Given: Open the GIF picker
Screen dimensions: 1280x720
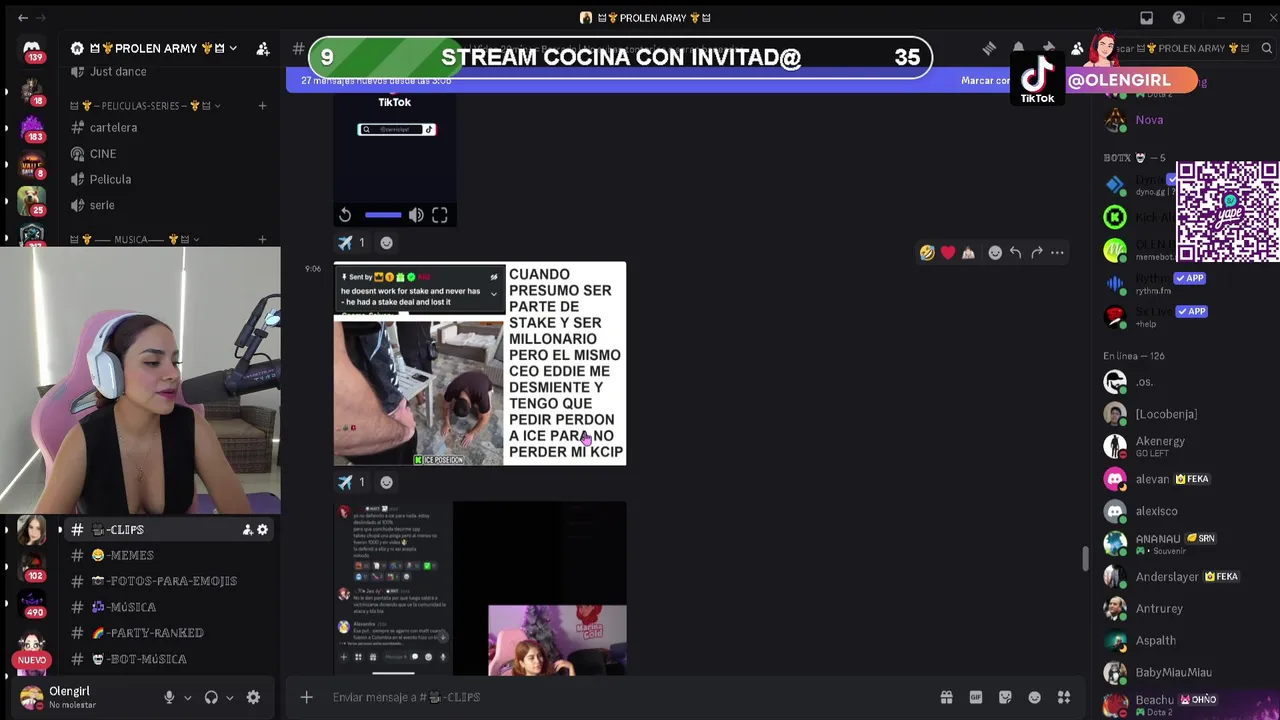Looking at the screenshot, I should [976, 697].
